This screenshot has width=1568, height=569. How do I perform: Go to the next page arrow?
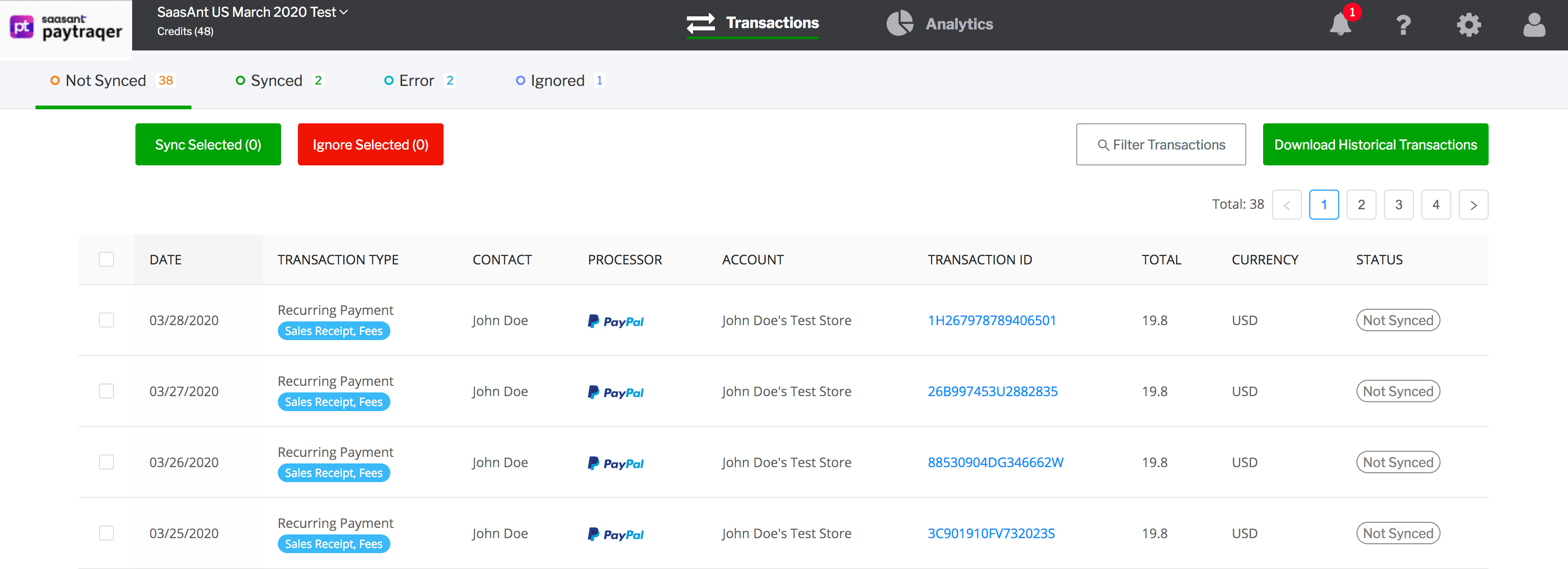pos(1473,205)
